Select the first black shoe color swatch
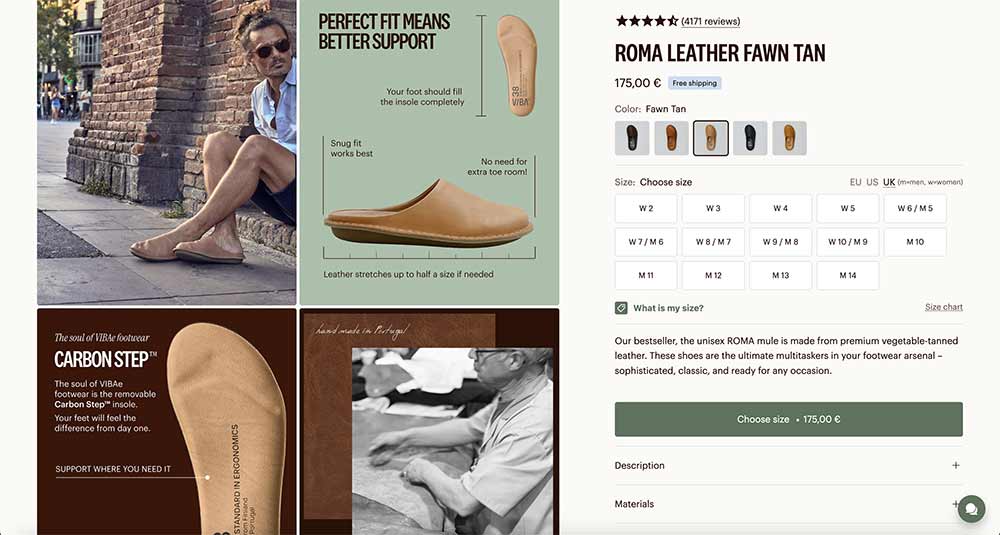The height and width of the screenshot is (535, 1000). [632, 138]
